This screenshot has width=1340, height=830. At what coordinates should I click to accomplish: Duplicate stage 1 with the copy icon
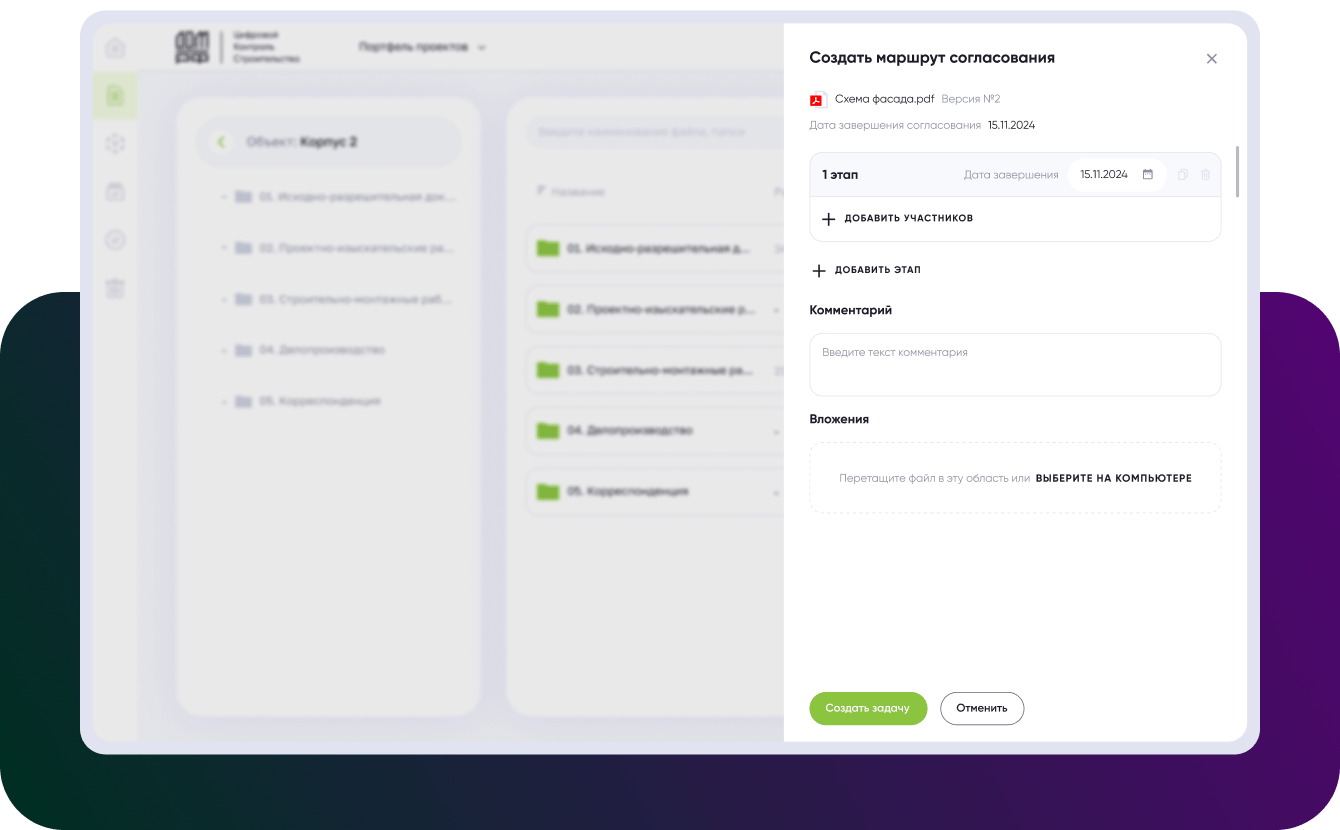coord(1183,175)
